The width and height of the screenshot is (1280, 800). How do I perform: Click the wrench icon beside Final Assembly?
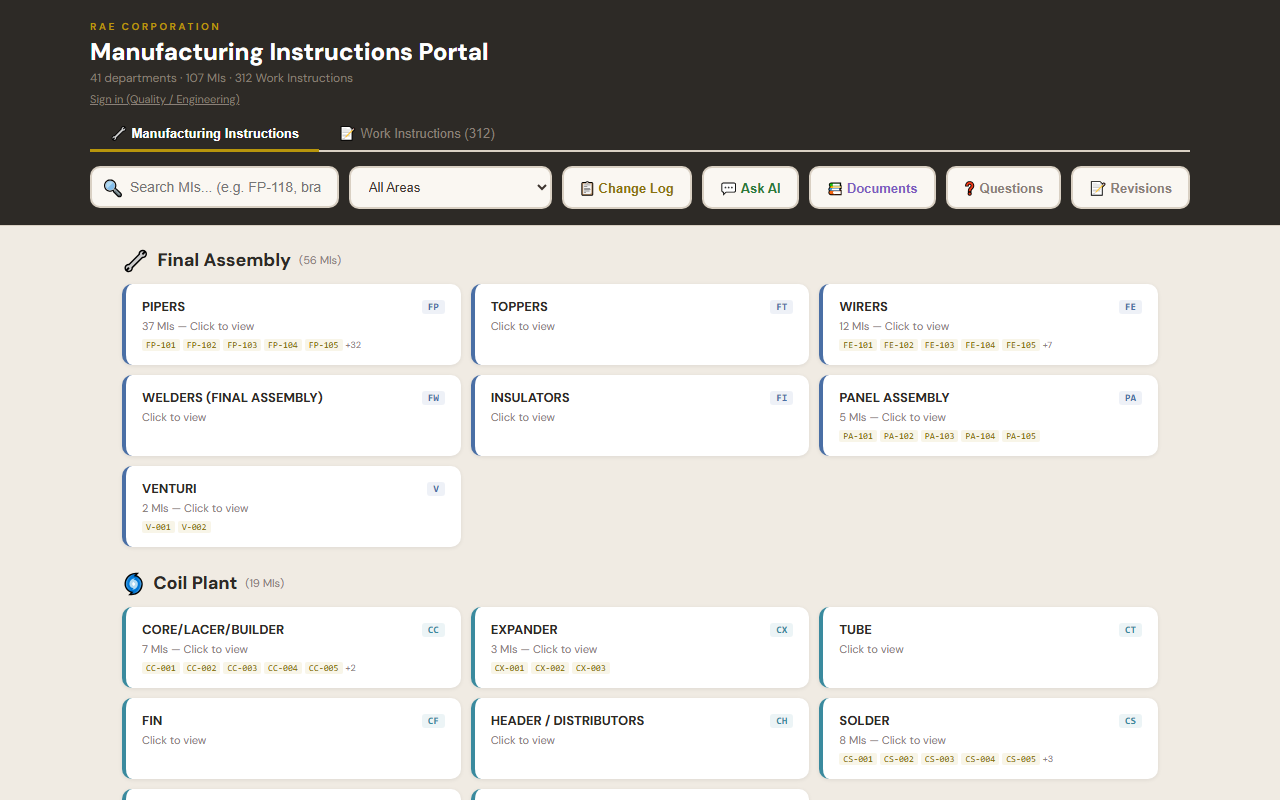(x=136, y=261)
